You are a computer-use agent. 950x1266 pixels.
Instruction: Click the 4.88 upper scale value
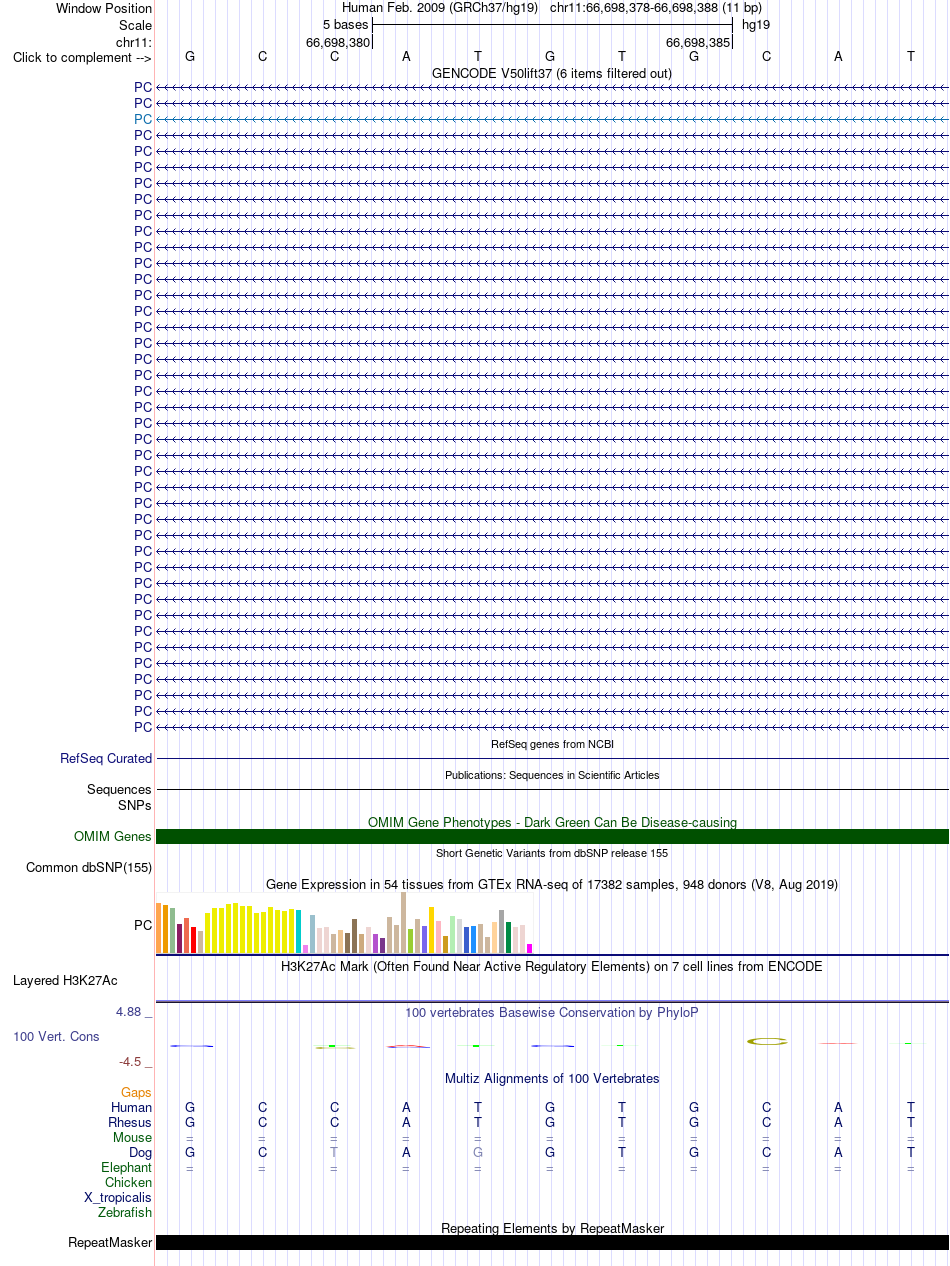(x=130, y=1012)
